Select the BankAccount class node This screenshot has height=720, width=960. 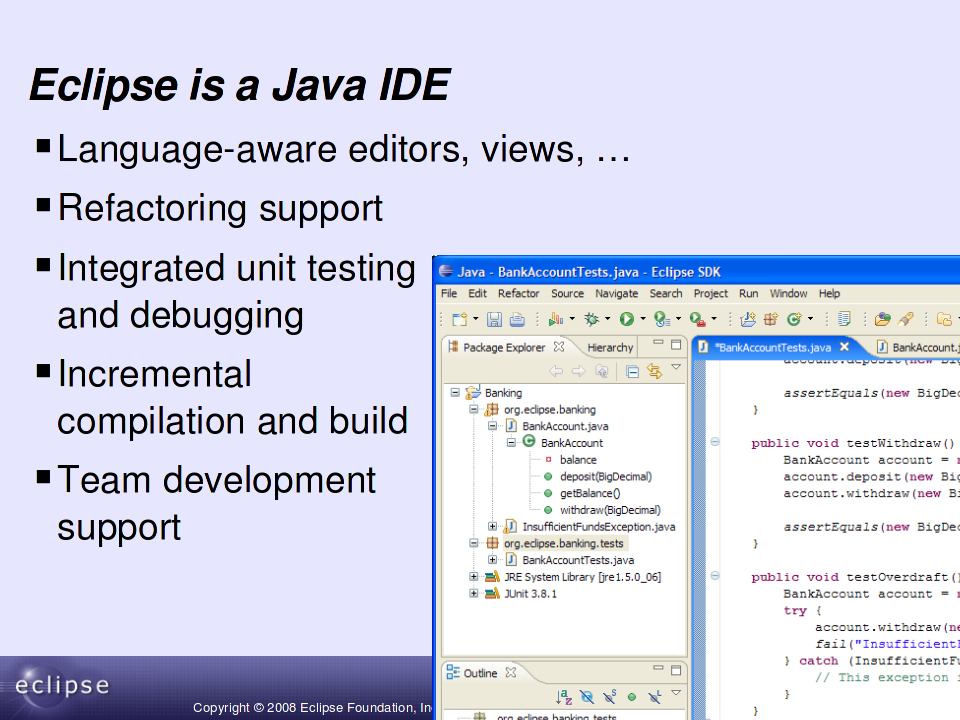[x=572, y=443]
